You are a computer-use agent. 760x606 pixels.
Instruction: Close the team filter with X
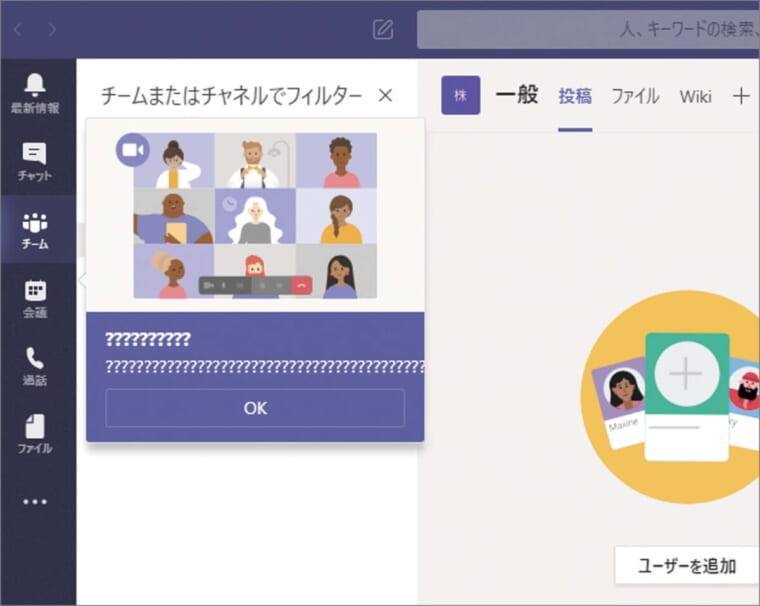click(x=385, y=96)
